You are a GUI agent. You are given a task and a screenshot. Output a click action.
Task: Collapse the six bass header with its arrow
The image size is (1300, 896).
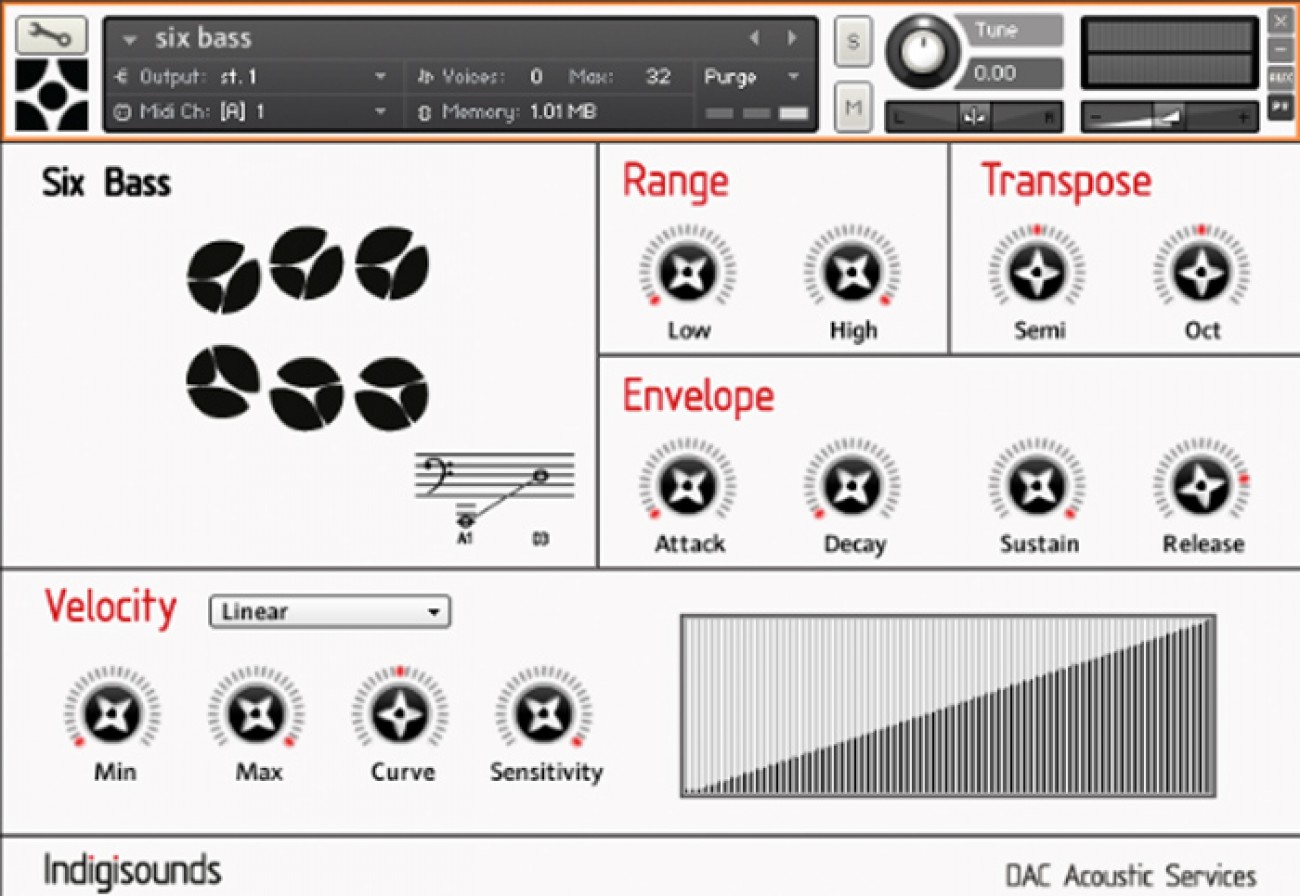tap(130, 38)
